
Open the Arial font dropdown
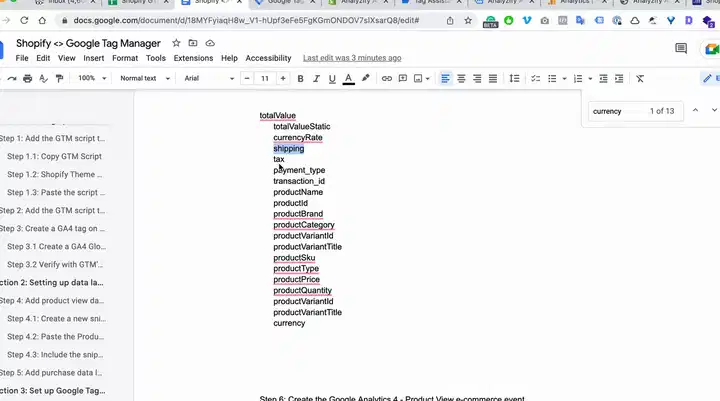click(205, 78)
